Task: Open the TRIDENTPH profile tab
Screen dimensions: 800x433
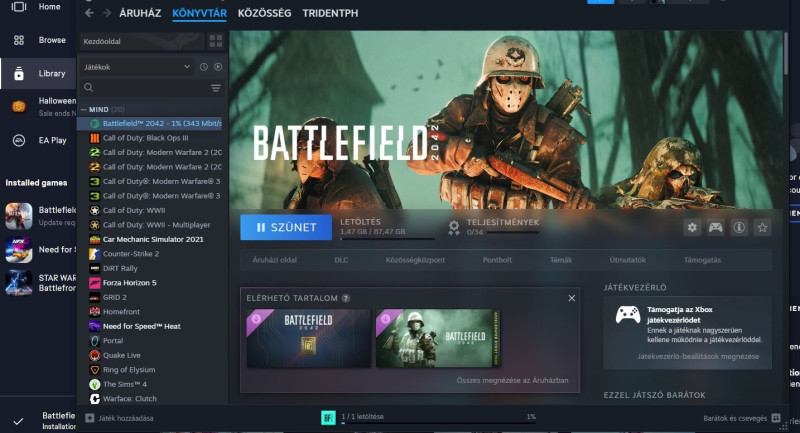Action: pos(330,13)
